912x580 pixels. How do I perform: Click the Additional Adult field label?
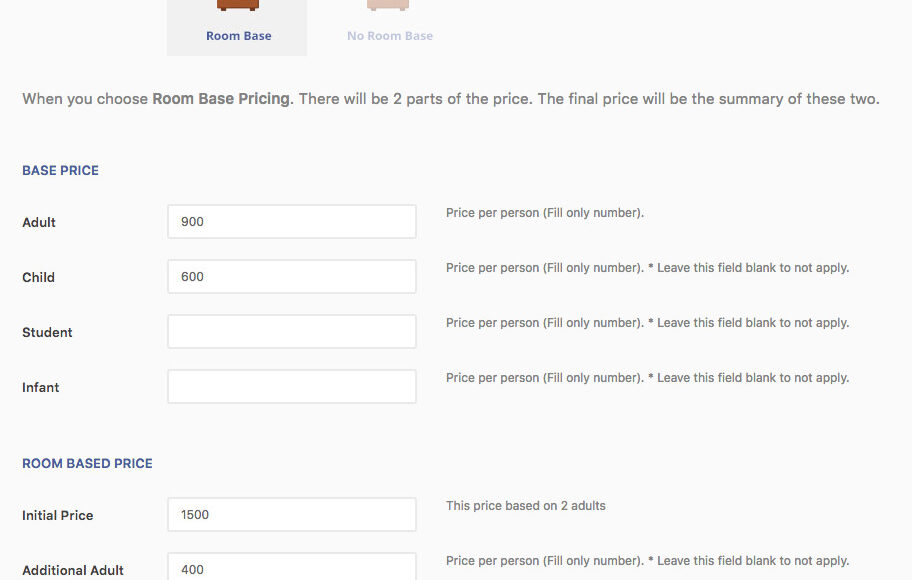(x=73, y=570)
